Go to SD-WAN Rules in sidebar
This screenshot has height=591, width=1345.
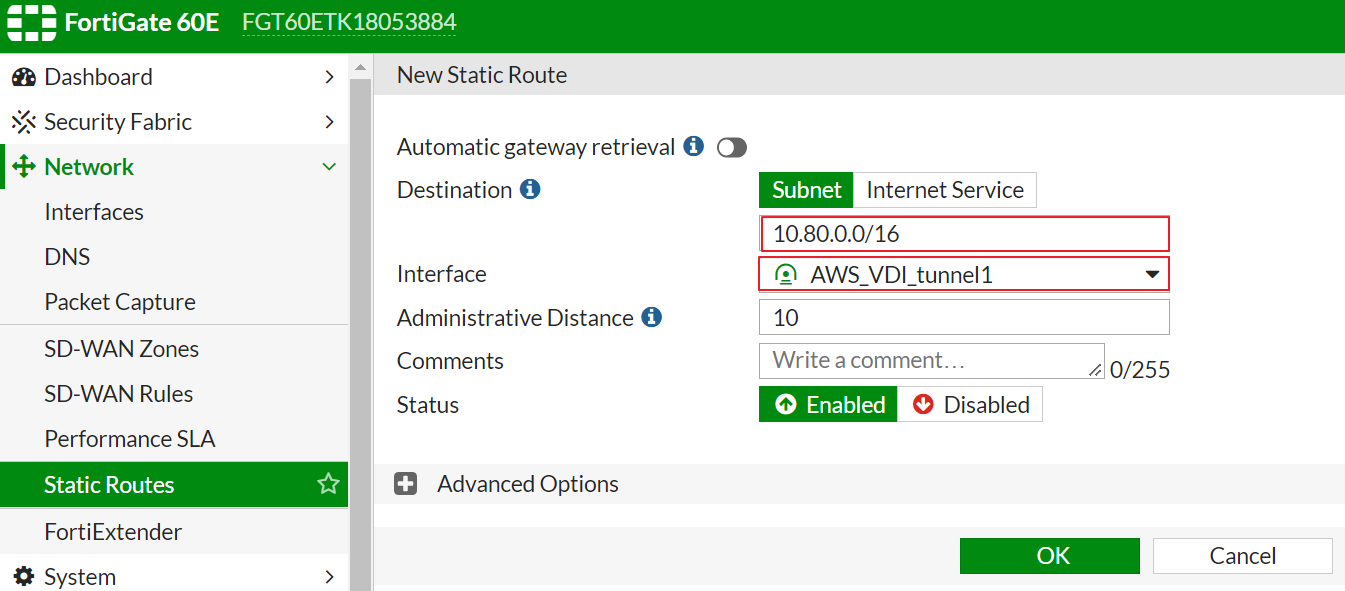coord(118,394)
